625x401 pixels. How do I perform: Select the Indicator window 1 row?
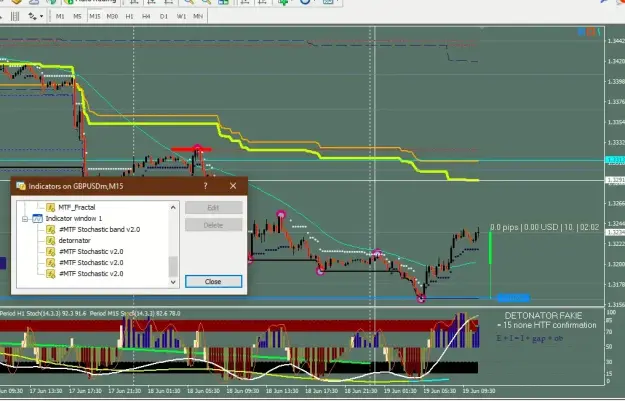point(74,218)
